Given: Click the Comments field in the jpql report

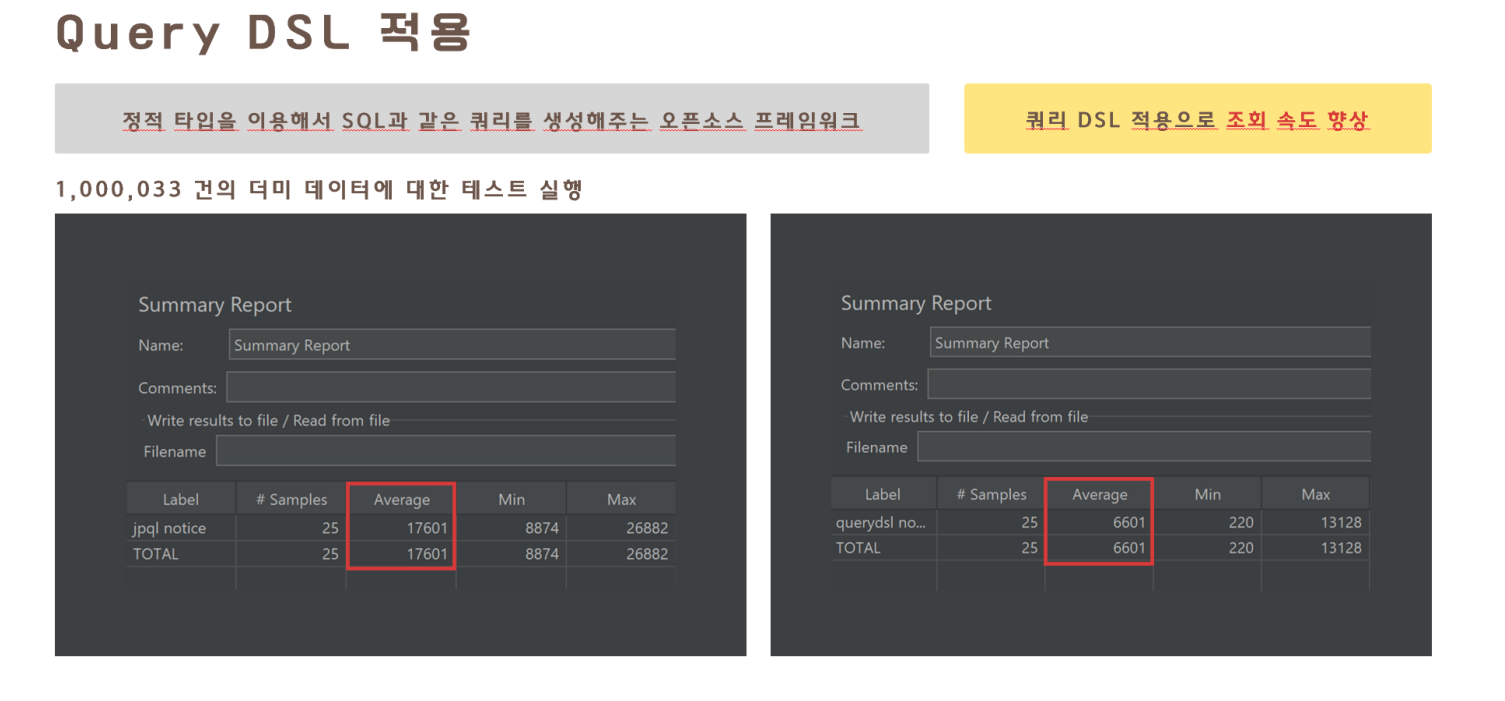Looking at the screenshot, I should coord(451,388).
